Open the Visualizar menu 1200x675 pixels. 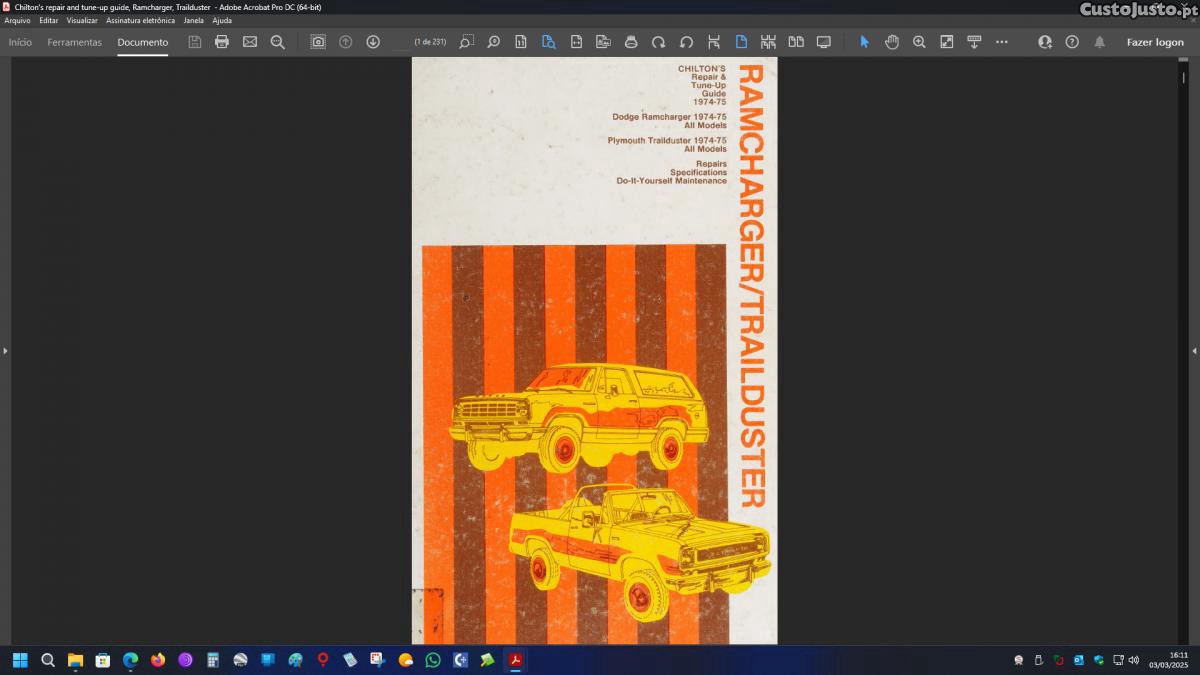[82, 20]
